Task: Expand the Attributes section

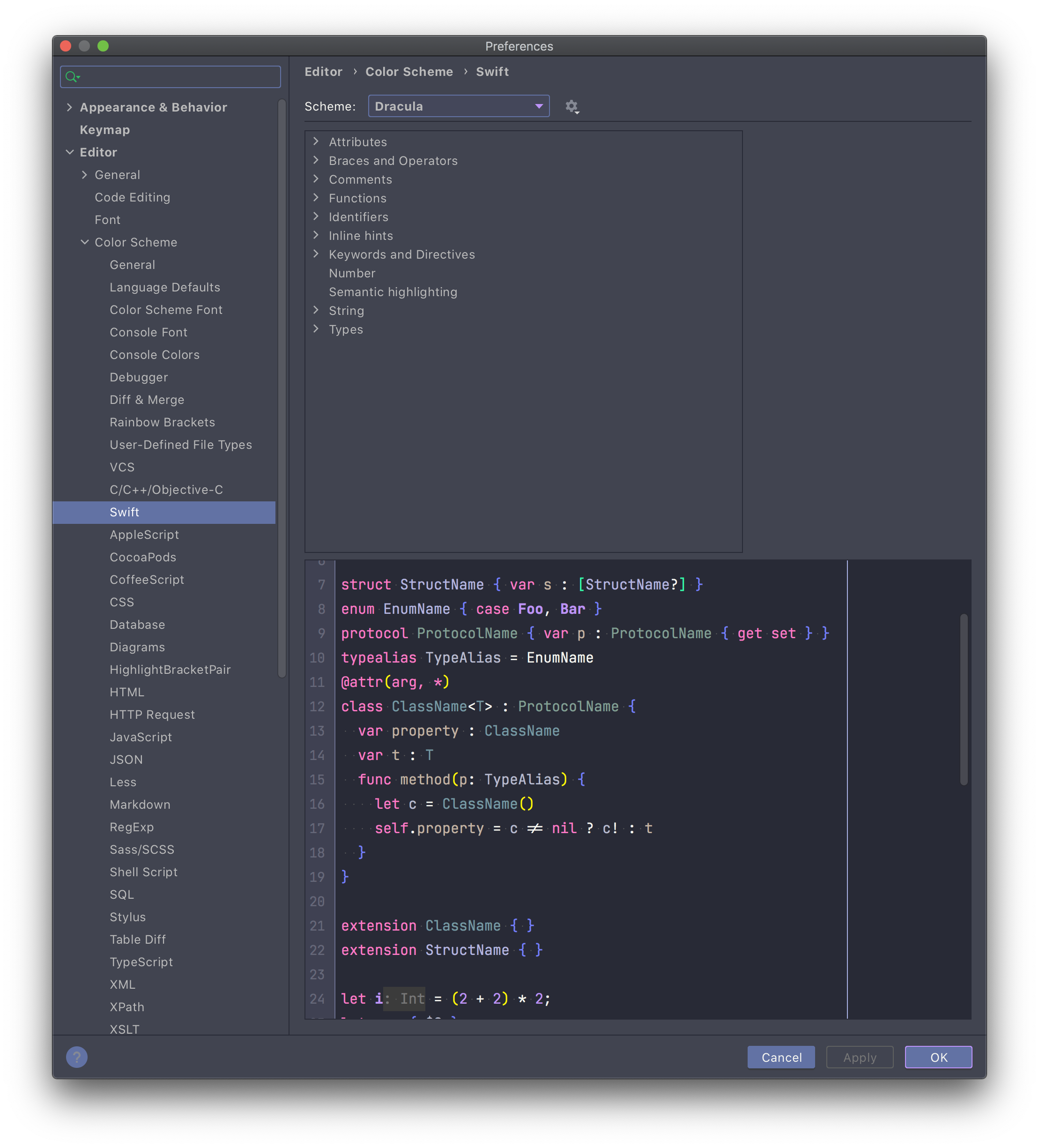Action: 317,142
